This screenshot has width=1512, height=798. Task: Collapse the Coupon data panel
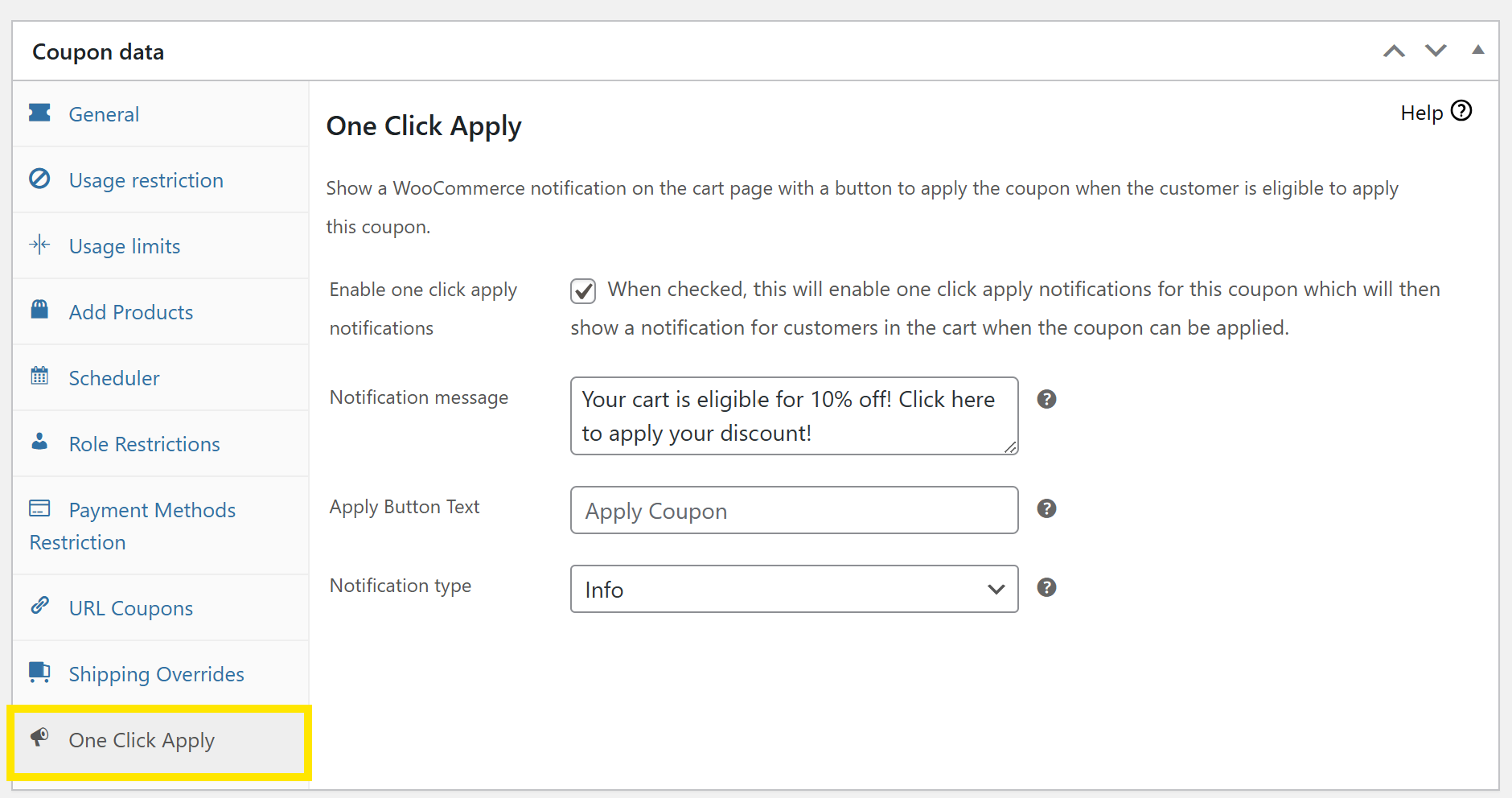click(1478, 50)
